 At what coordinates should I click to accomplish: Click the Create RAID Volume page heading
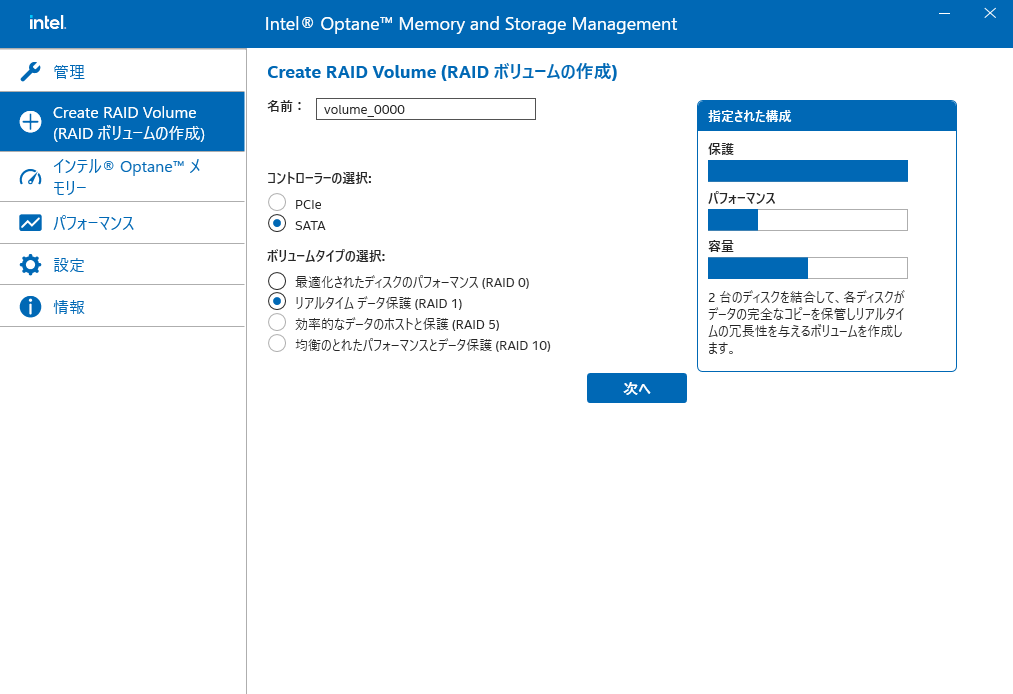pos(442,72)
